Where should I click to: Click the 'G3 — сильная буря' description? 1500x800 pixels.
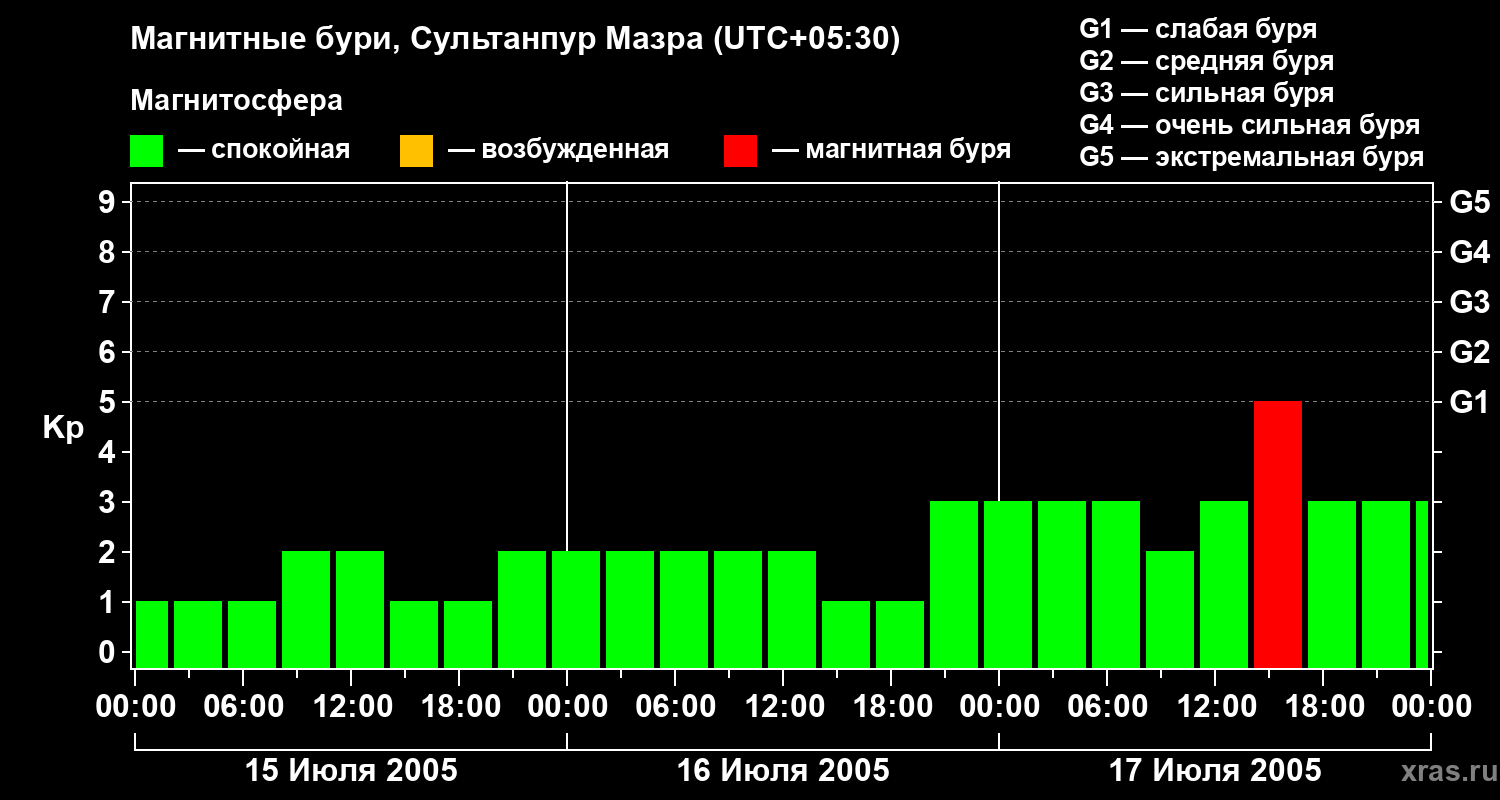click(1207, 93)
